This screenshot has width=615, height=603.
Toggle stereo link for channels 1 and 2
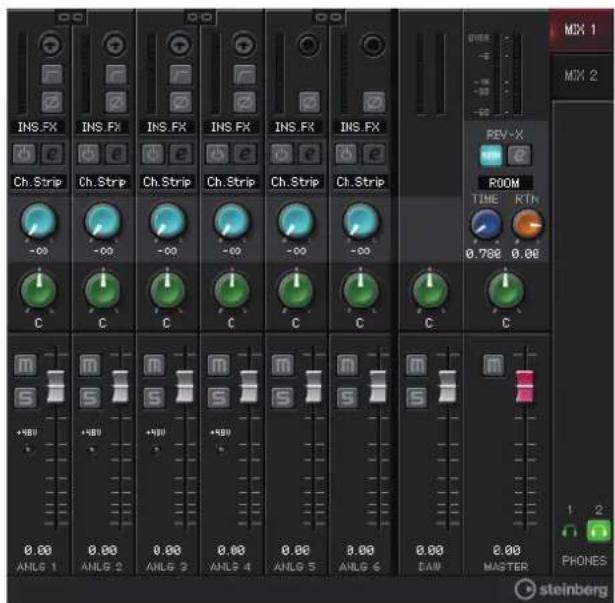tap(71, 17)
